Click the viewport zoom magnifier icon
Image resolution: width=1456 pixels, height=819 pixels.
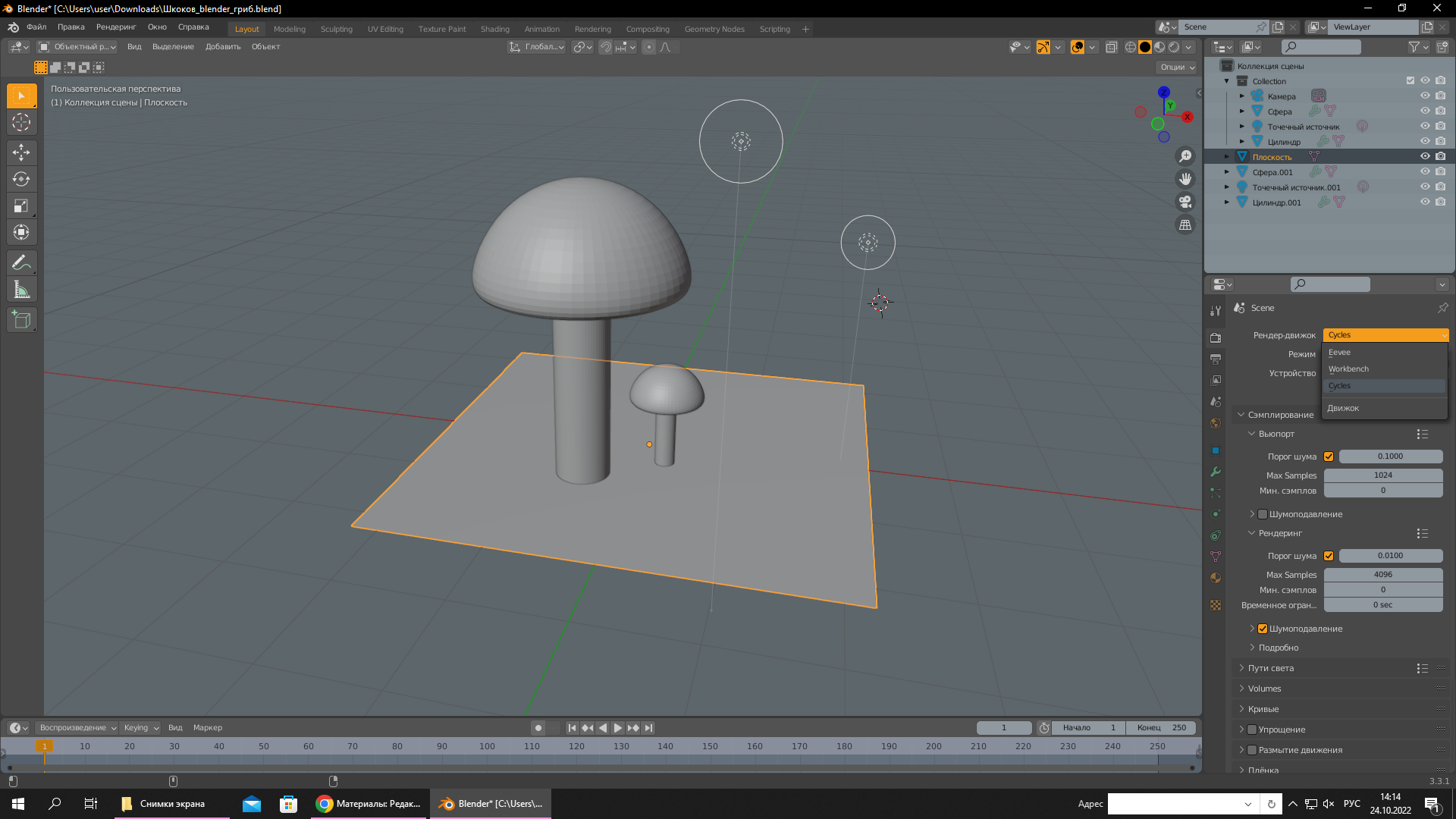(1185, 156)
